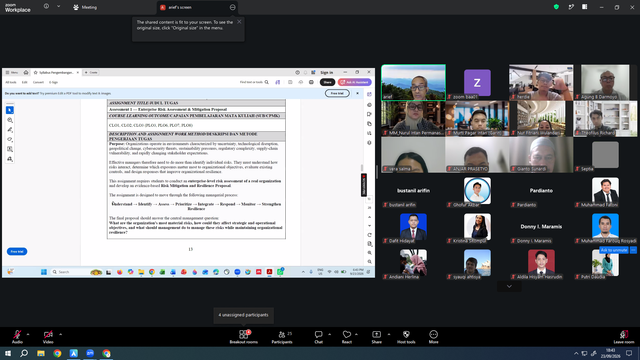Open Host tools shield menu
The width and height of the screenshot is (640, 360).
pos(406,337)
